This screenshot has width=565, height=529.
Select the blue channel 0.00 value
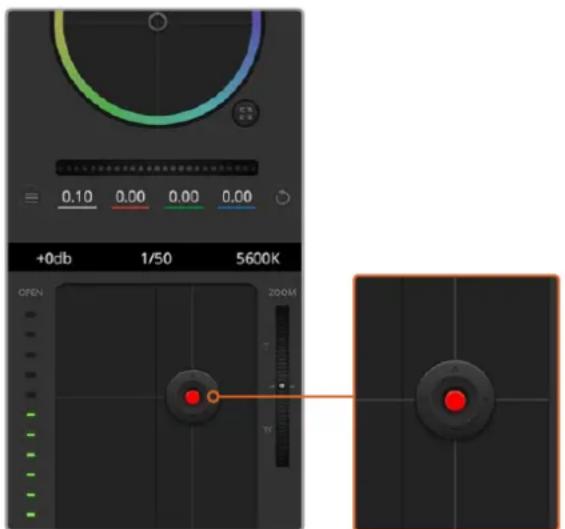pyautogui.click(x=237, y=198)
